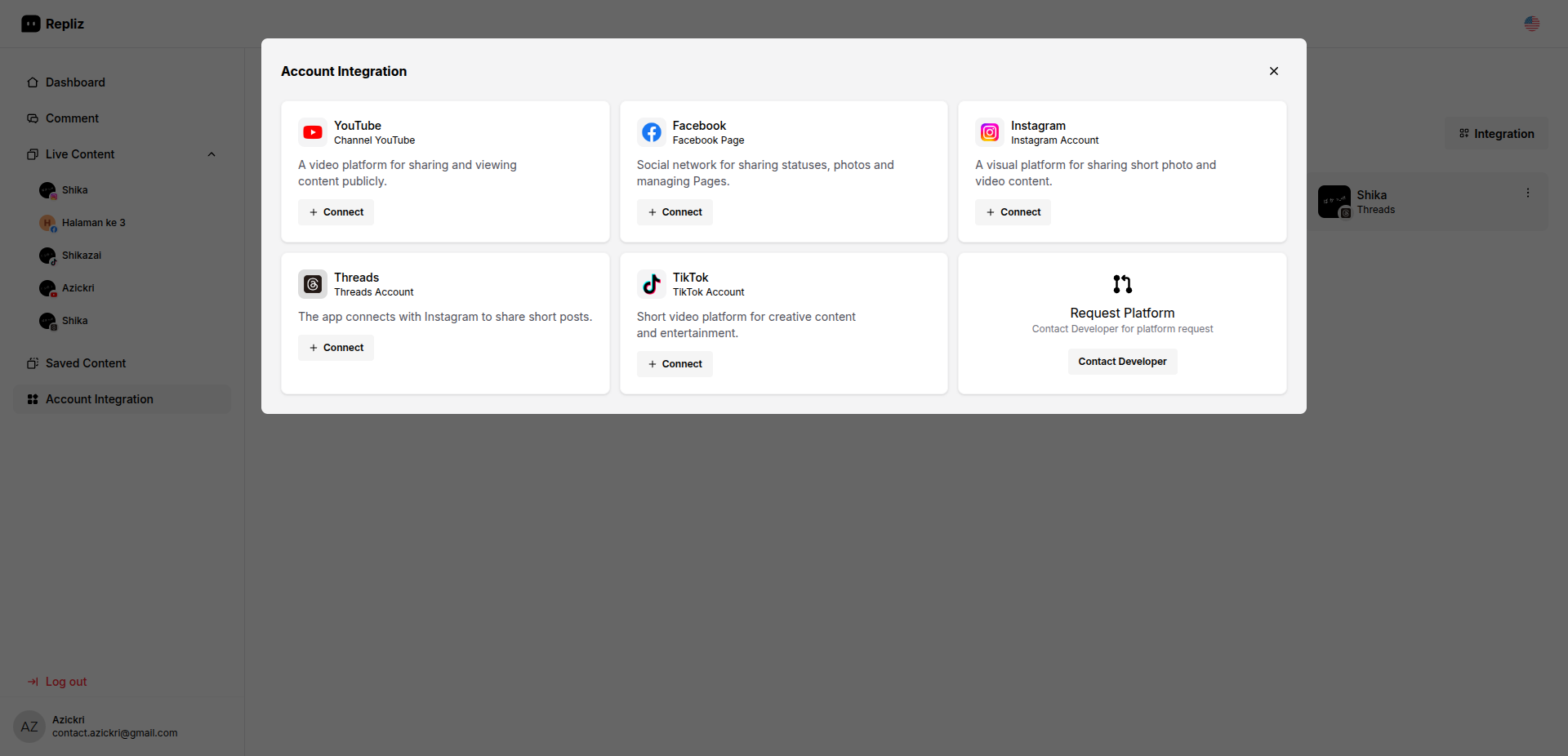Click the TikTok Account subtitle
The width and height of the screenshot is (1568, 756).
click(708, 292)
